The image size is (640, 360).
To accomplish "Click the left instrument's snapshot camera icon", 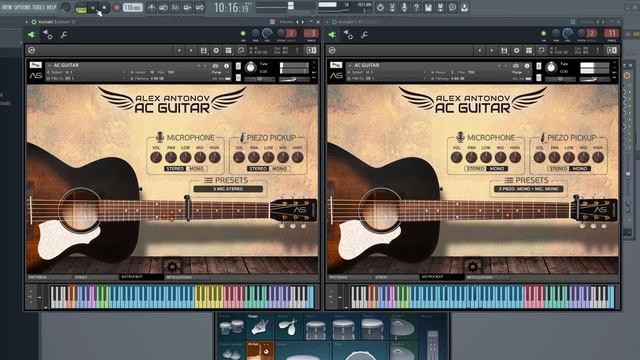I will click(216, 65).
